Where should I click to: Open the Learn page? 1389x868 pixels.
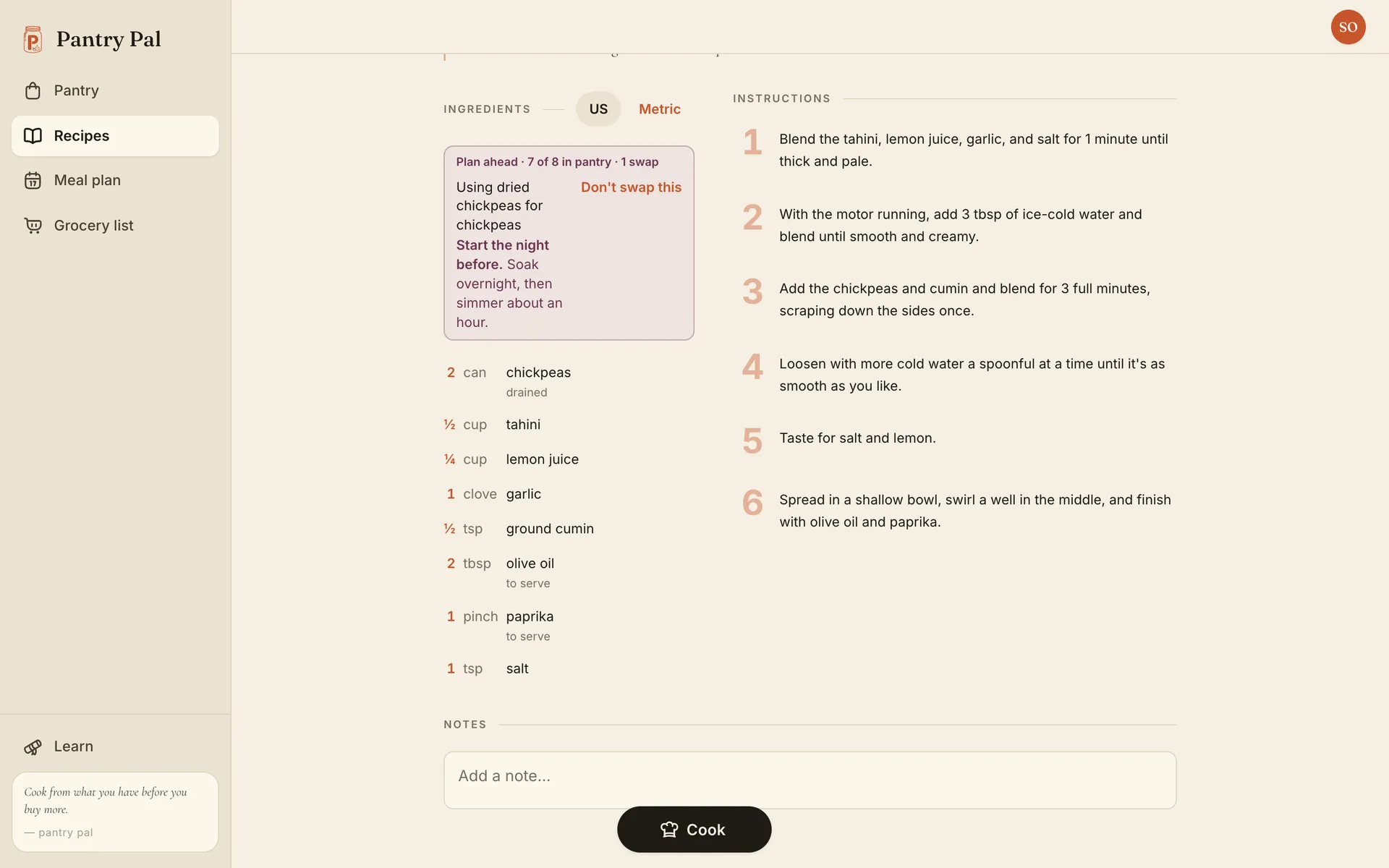click(115, 746)
